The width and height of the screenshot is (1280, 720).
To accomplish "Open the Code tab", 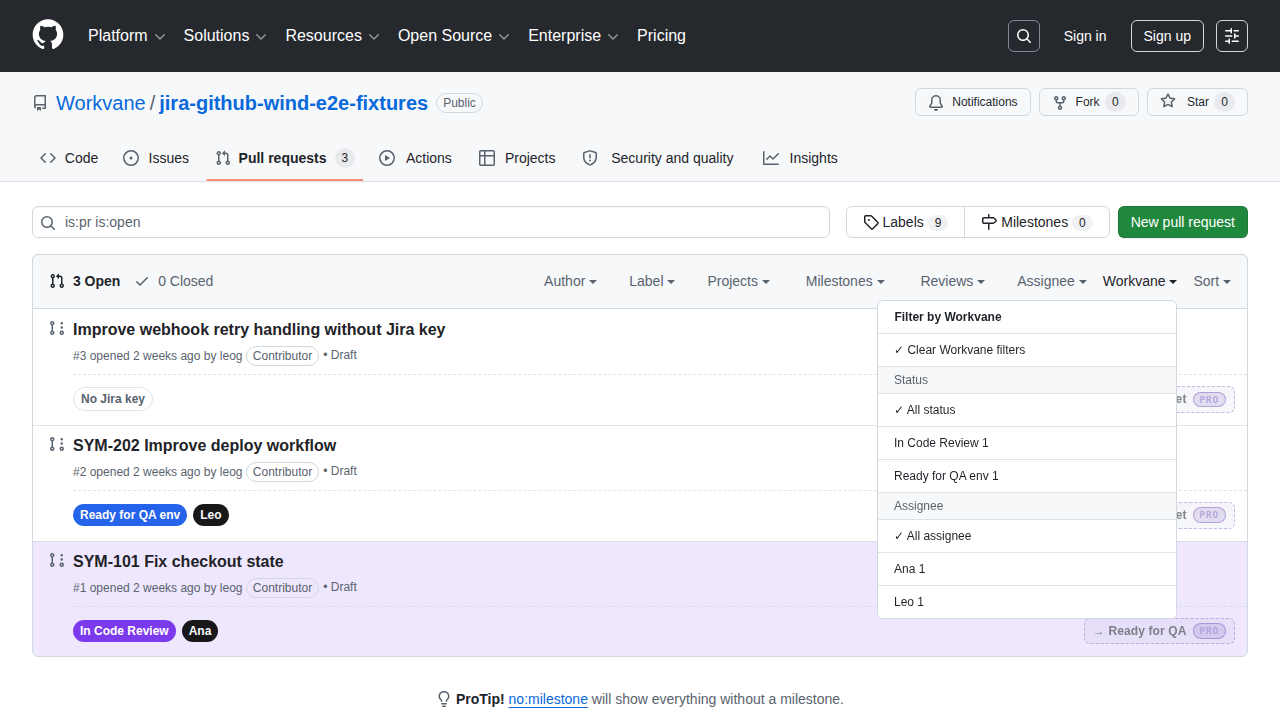I will (69, 158).
